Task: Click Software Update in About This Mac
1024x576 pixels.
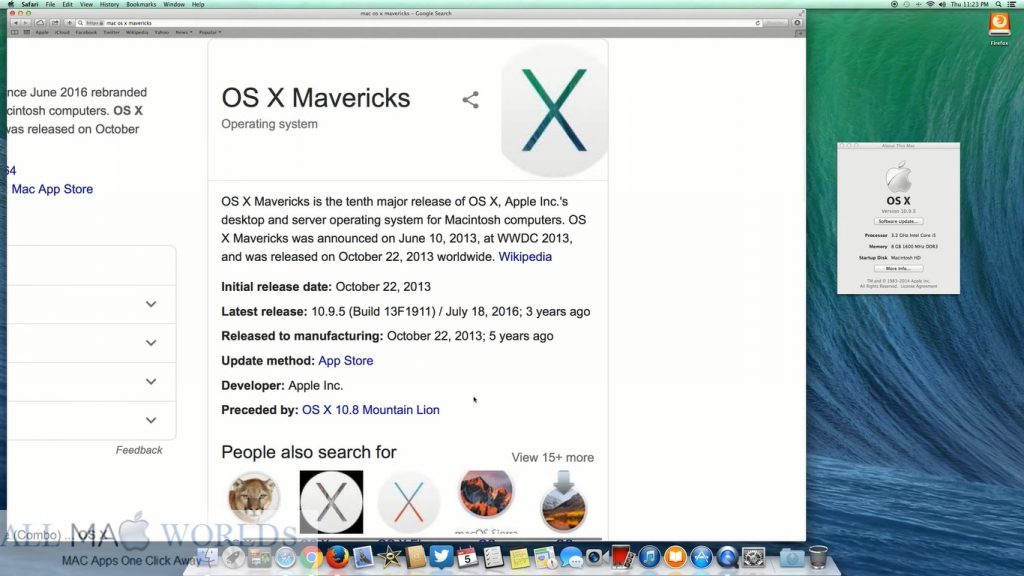Action: click(x=899, y=221)
